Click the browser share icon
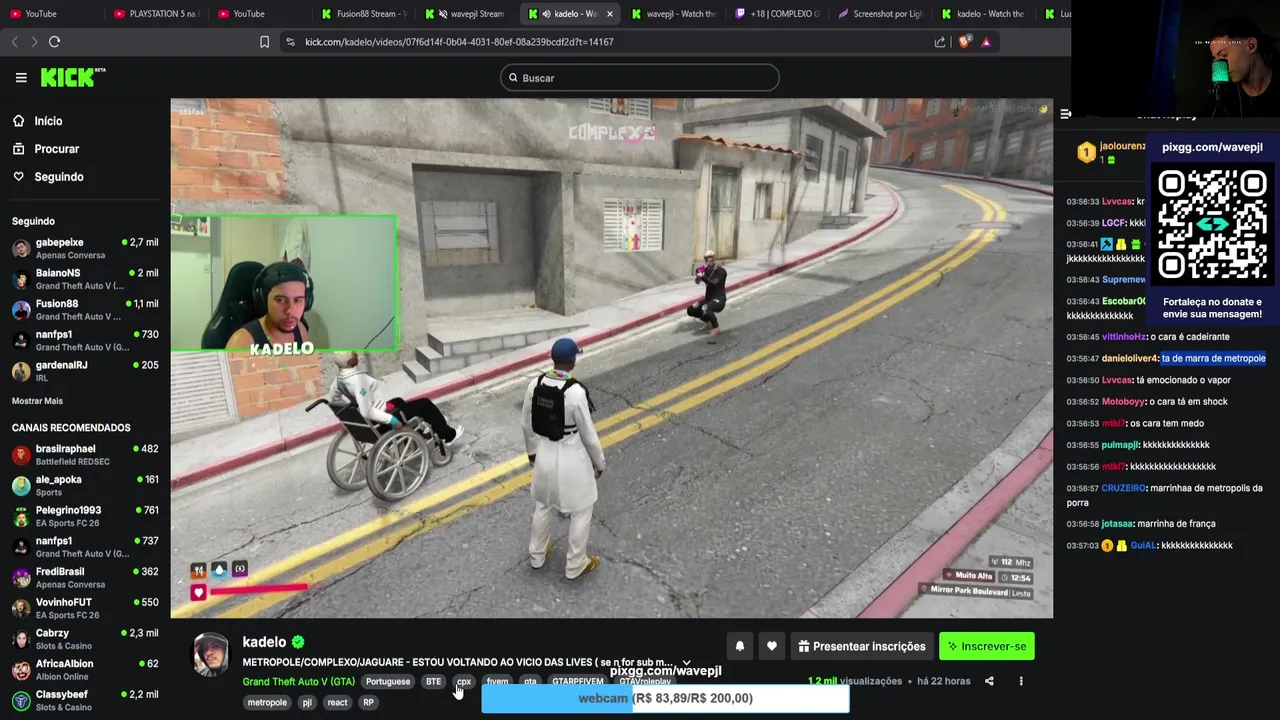This screenshot has width=1280, height=720. [940, 42]
